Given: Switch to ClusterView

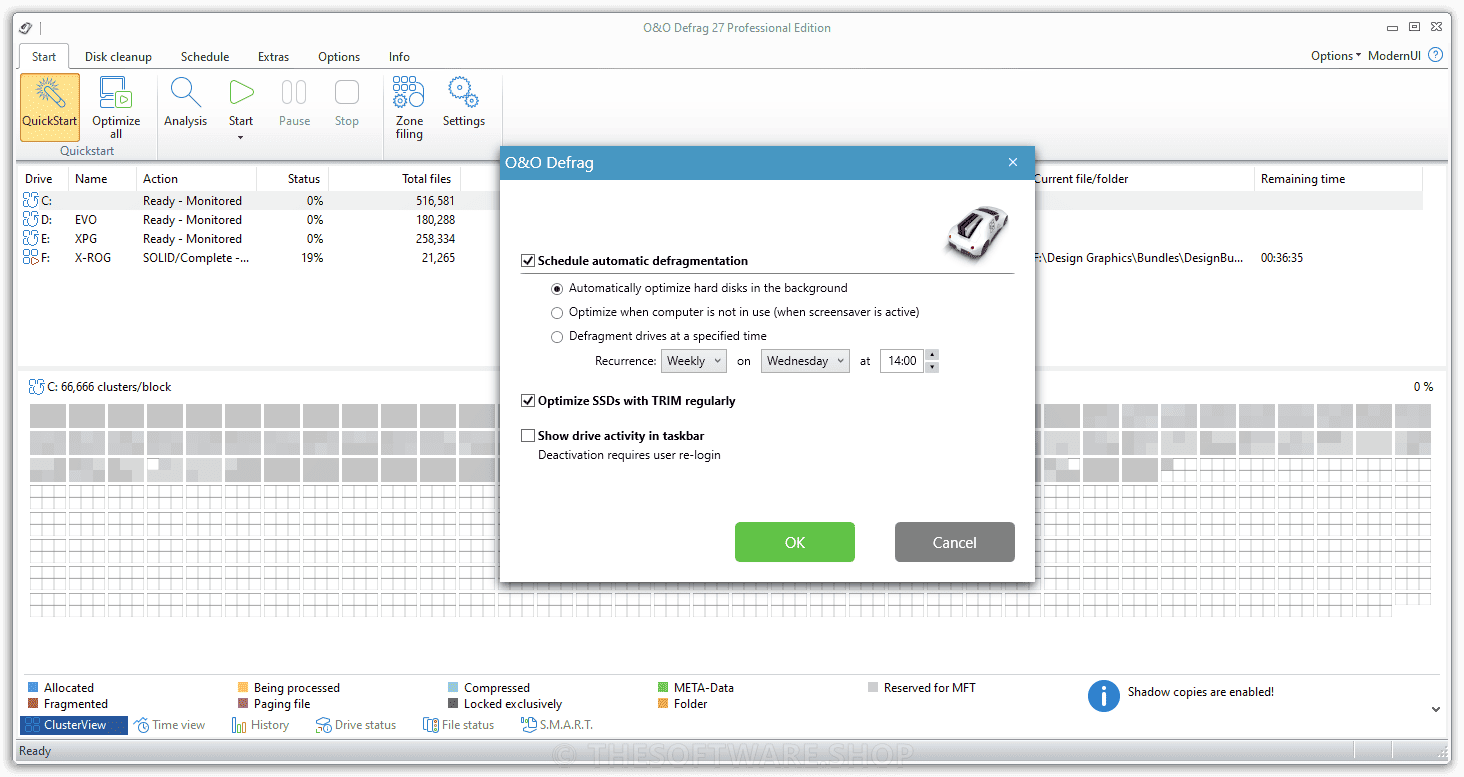Looking at the screenshot, I should pyautogui.click(x=74, y=725).
